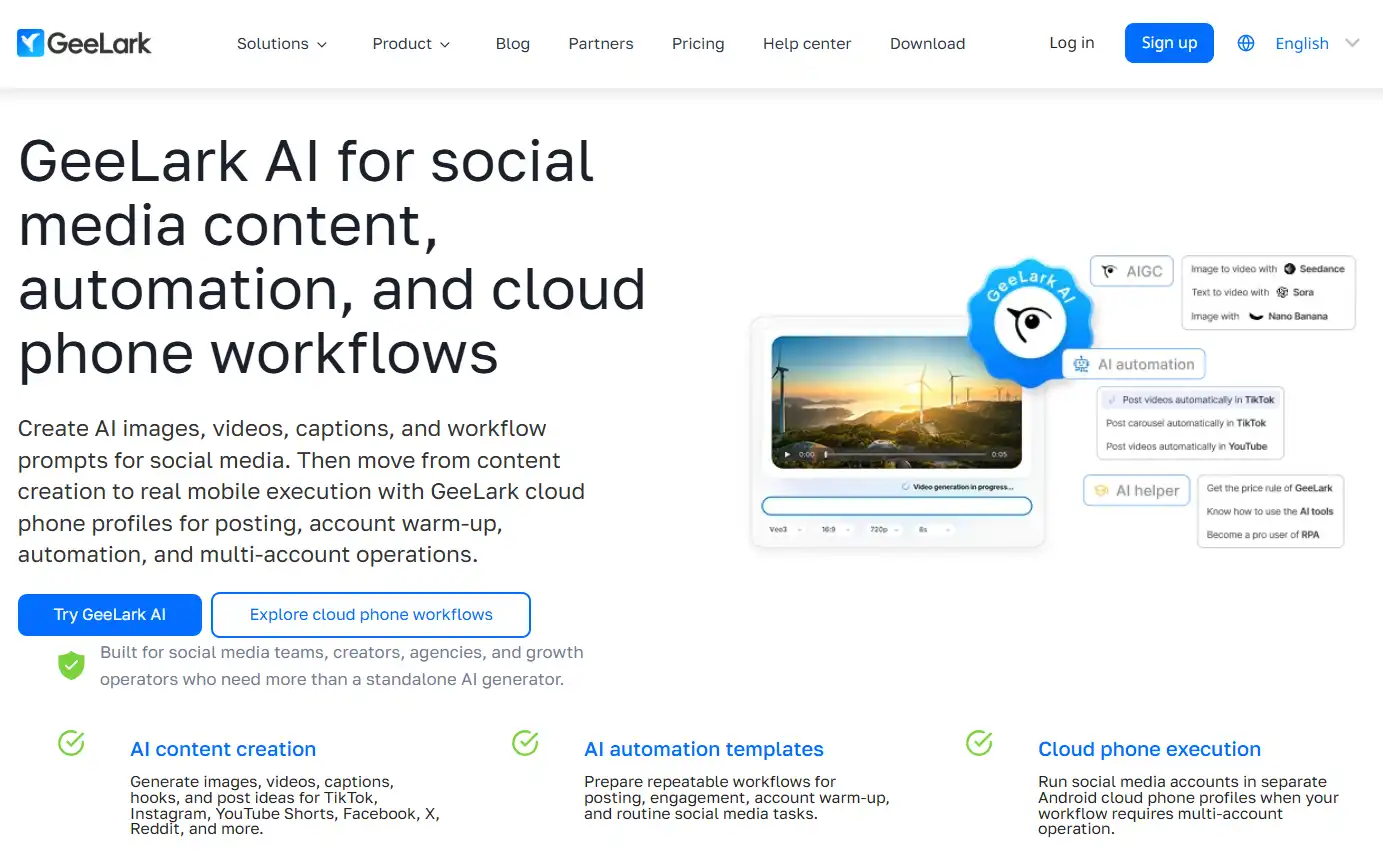Click "Become a pro user of RPA"
The height and width of the screenshot is (850, 1383).
1263,535
